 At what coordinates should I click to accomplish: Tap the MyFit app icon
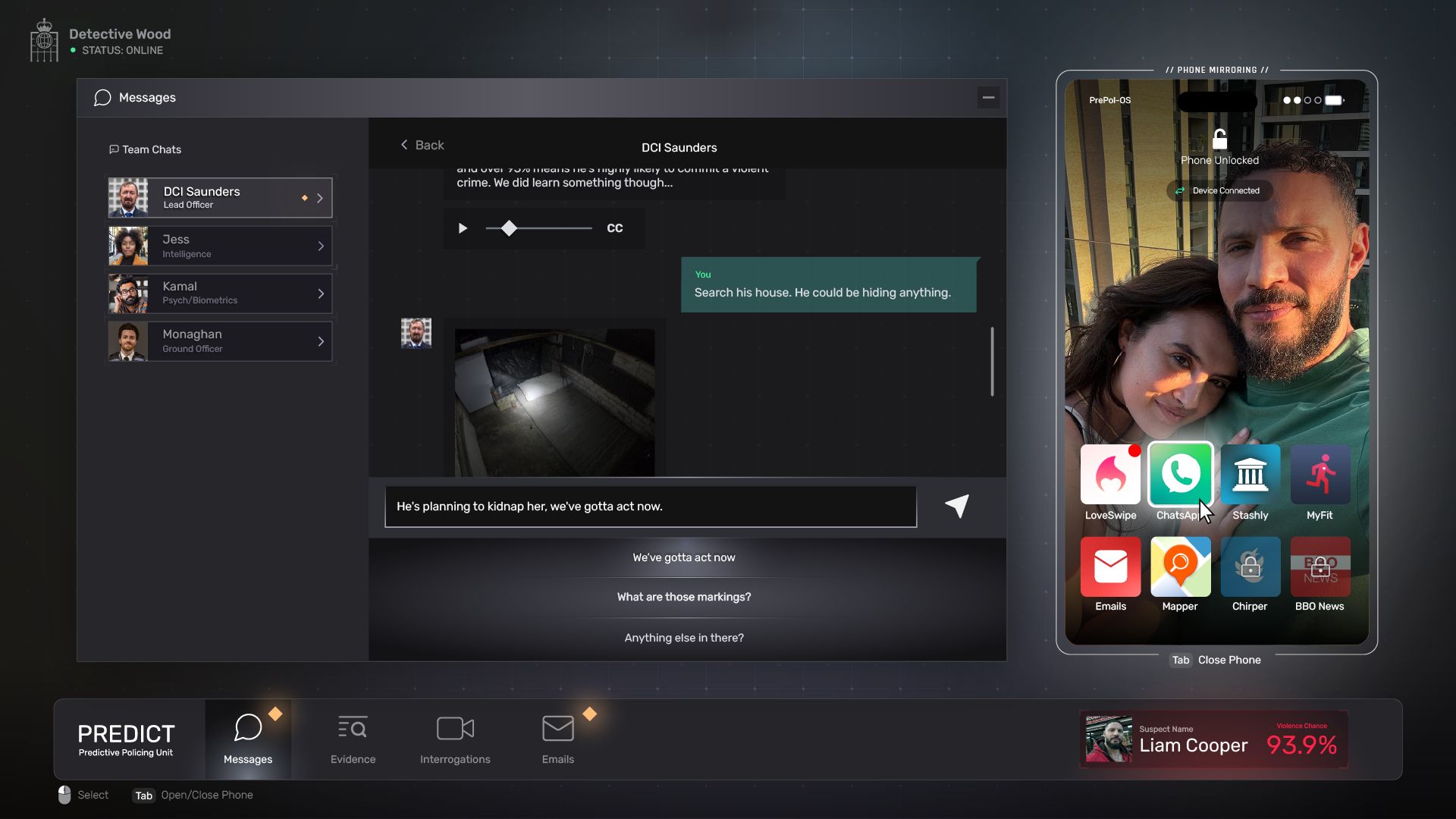click(1319, 475)
